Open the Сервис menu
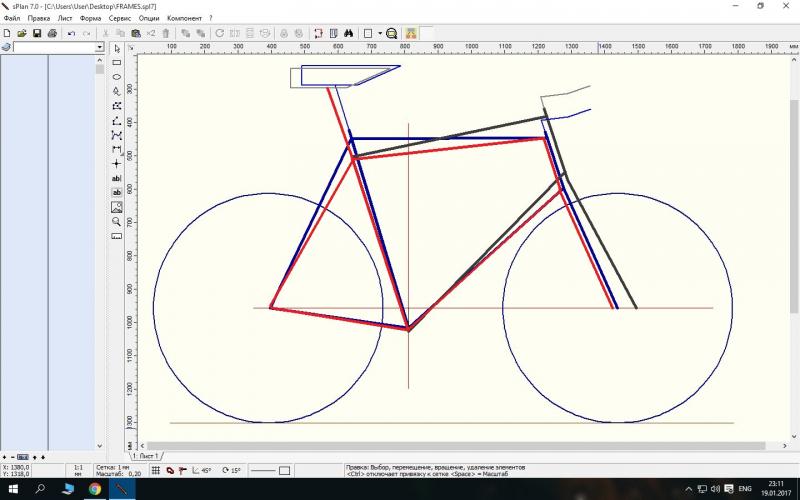The image size is (800, 500). [x=120, y=18]
